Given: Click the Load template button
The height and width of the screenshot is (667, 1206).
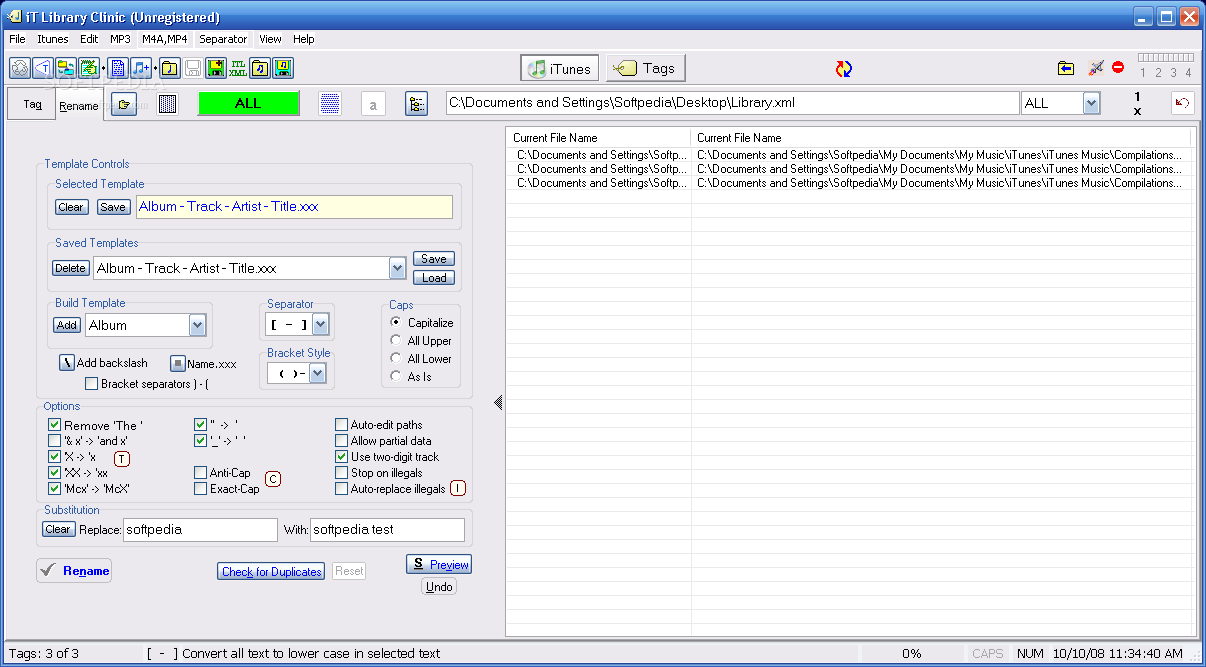Looking at the screenshot, I should (434, 278).
